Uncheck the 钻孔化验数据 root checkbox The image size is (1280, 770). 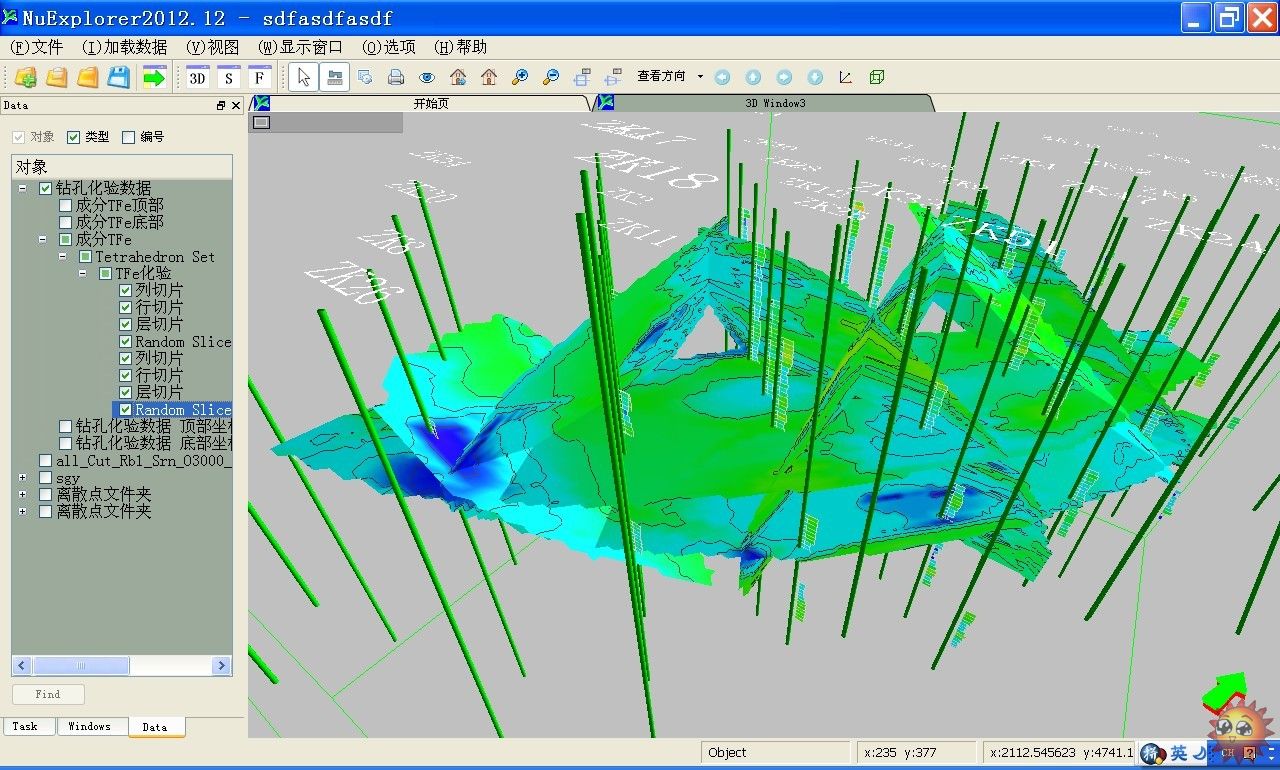[45, 188]
